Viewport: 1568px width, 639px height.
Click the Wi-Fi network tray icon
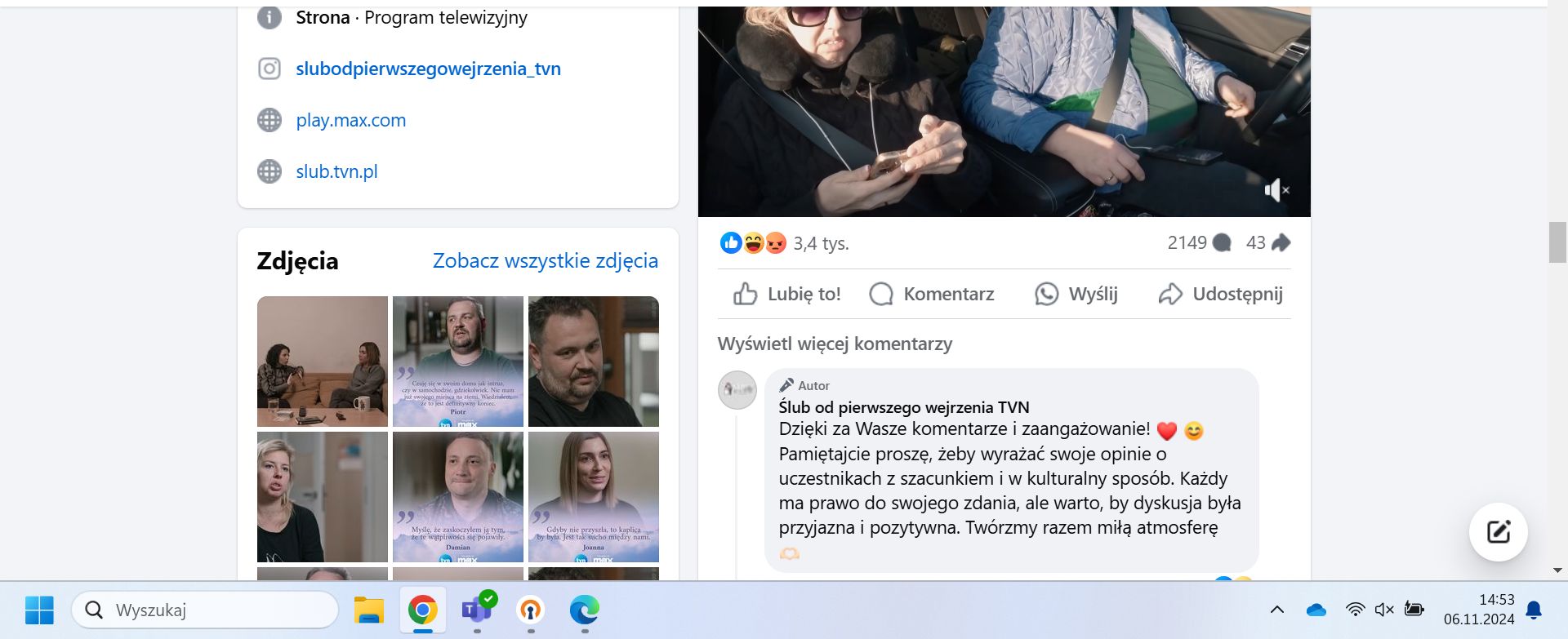coord(1355,610)
